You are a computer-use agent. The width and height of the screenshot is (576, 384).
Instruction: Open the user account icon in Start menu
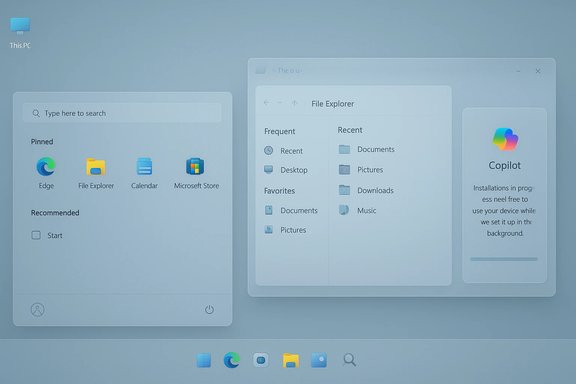coord(37,310)
